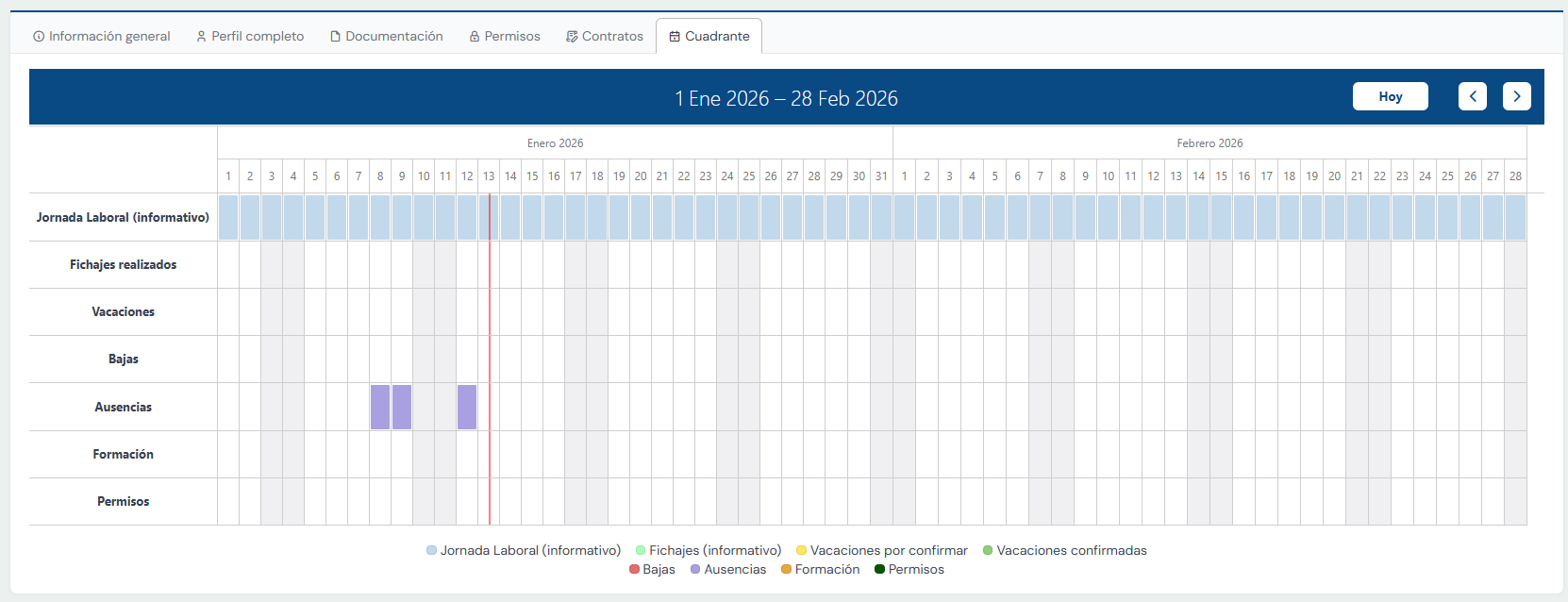Click the absence block on January 9
1568x602 pixels.
402,407
